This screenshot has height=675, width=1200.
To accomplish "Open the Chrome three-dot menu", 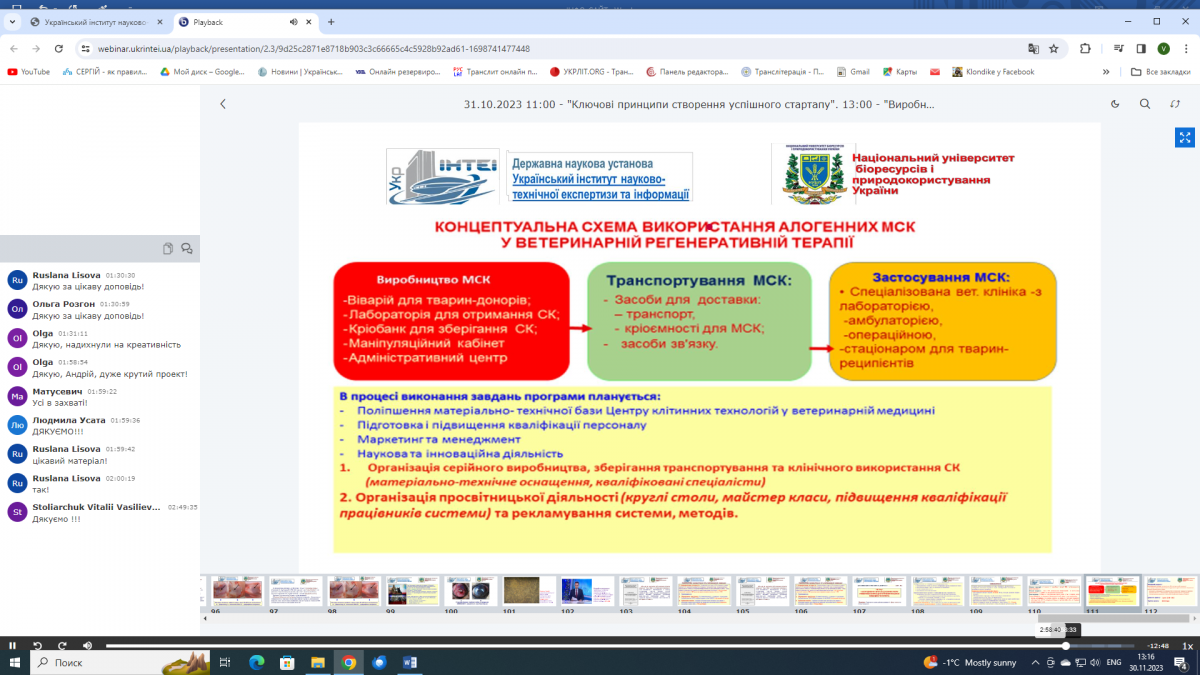I will [x=1188, y=48].
